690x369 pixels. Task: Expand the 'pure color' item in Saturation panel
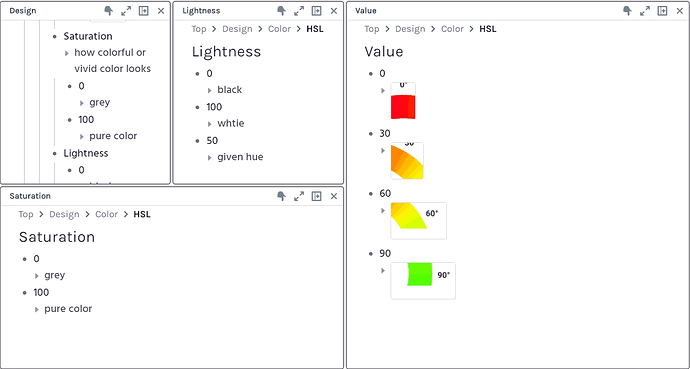click(37, 309)
